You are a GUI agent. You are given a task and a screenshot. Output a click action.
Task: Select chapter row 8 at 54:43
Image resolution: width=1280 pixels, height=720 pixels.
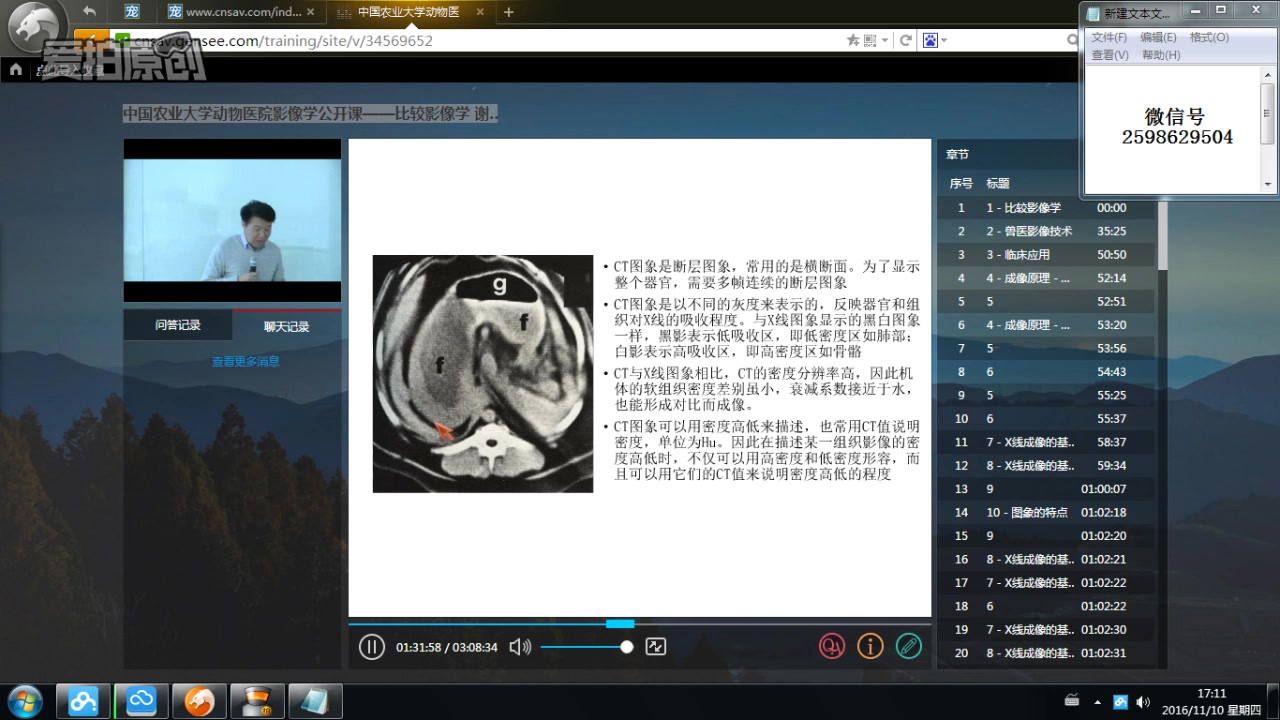pos(1046,372)
